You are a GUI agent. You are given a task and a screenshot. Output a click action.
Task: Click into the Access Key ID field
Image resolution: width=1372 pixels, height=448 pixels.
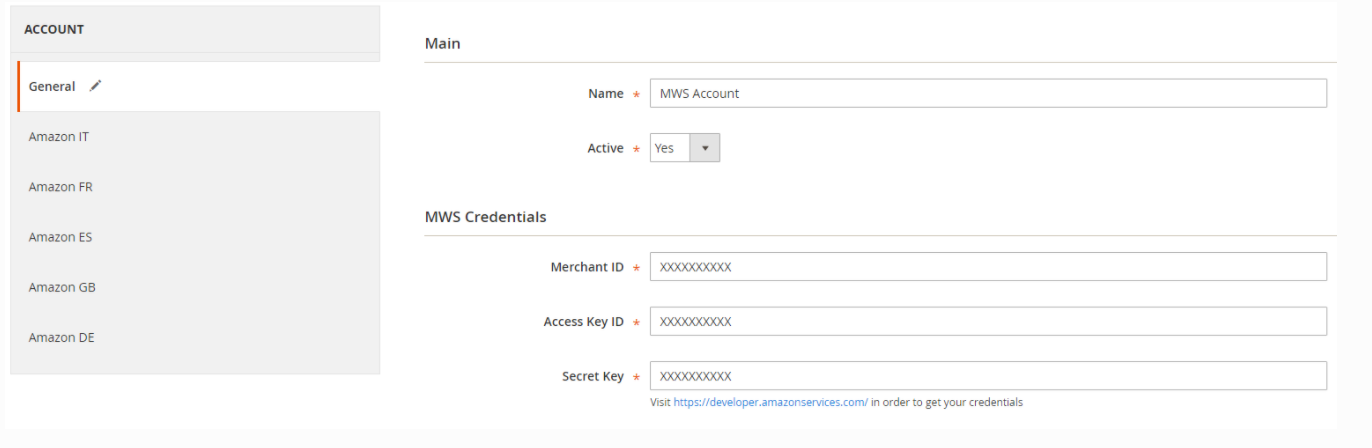click(988, 321)
